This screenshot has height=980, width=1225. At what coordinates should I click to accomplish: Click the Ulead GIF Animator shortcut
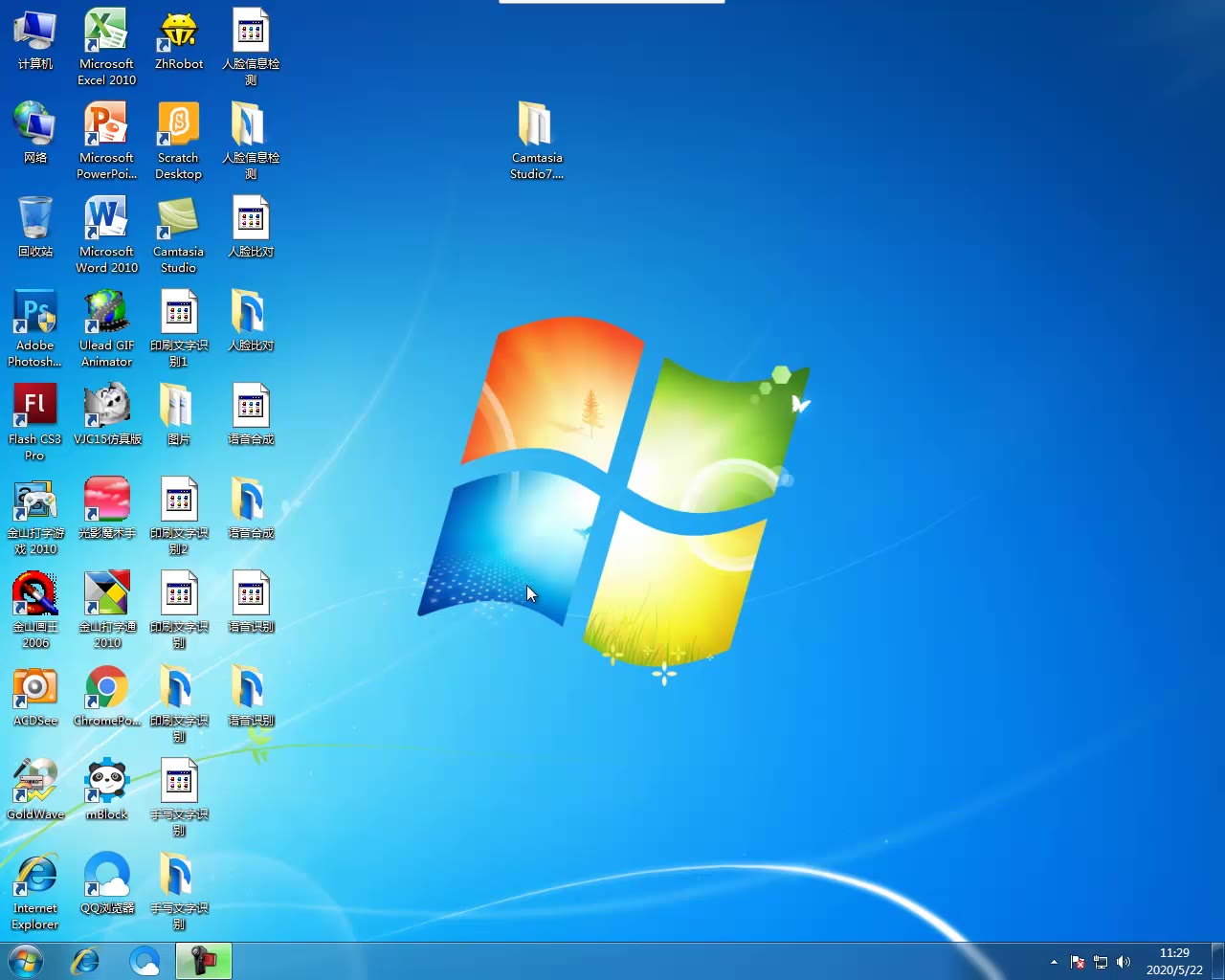tap(106, 328)
